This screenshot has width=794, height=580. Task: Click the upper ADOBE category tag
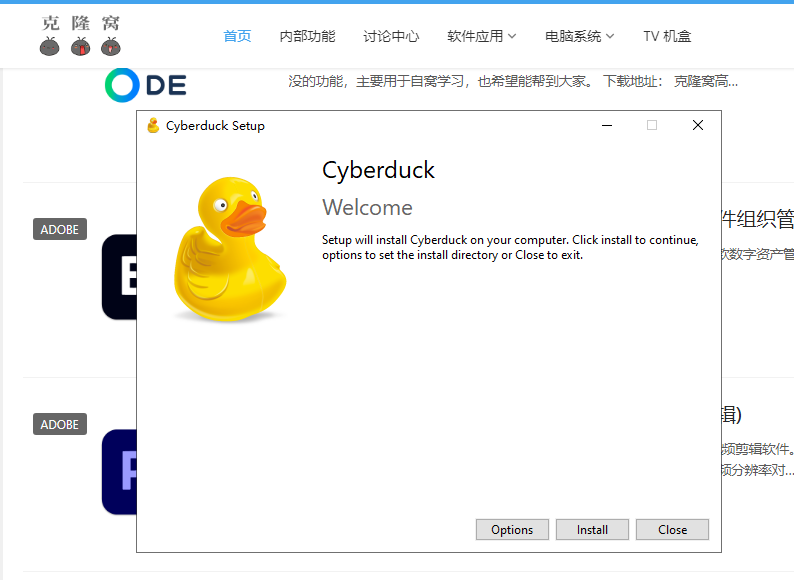[x=60, y=229]
